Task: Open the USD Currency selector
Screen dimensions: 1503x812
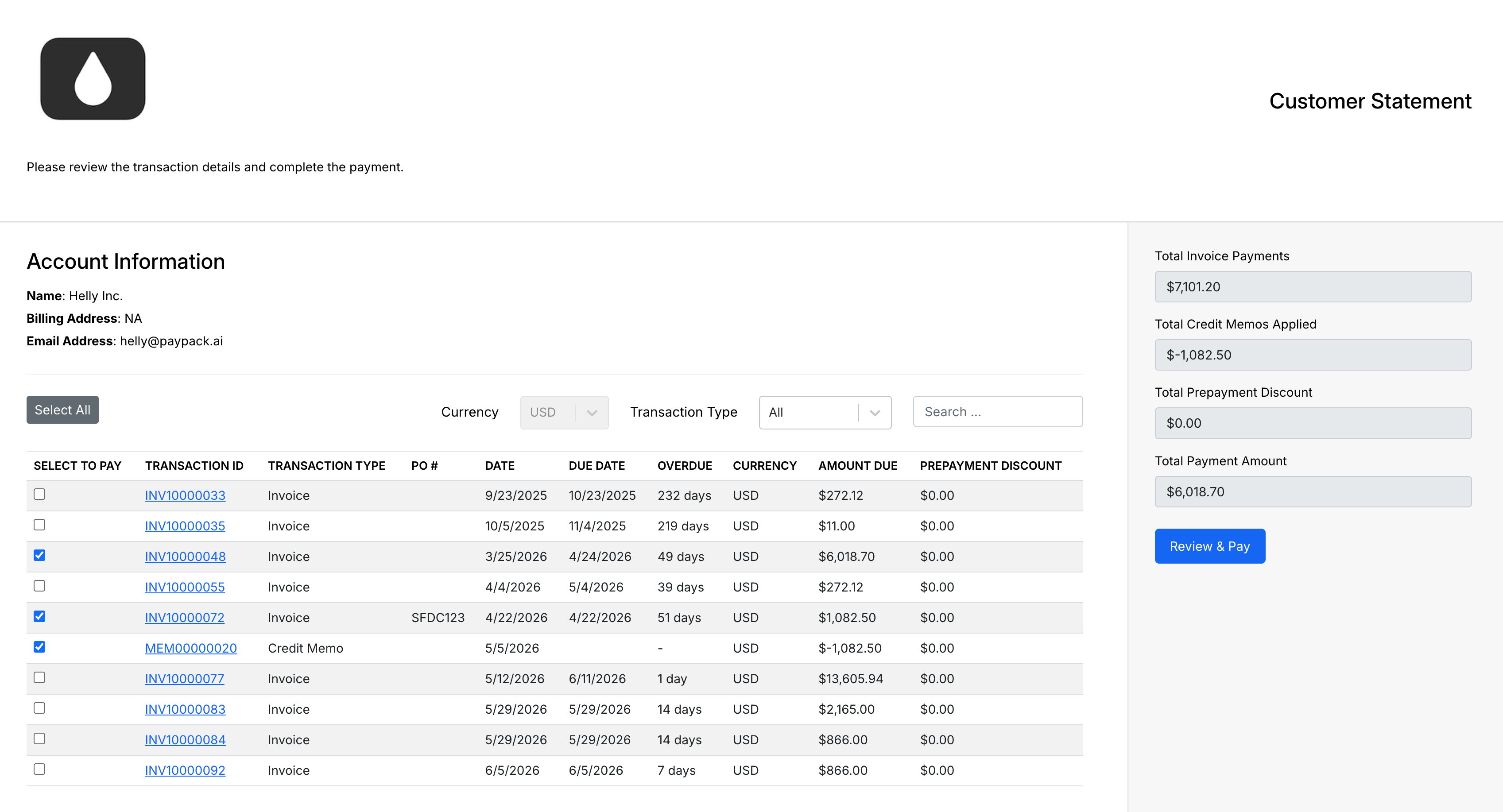Action: point(564,412)
